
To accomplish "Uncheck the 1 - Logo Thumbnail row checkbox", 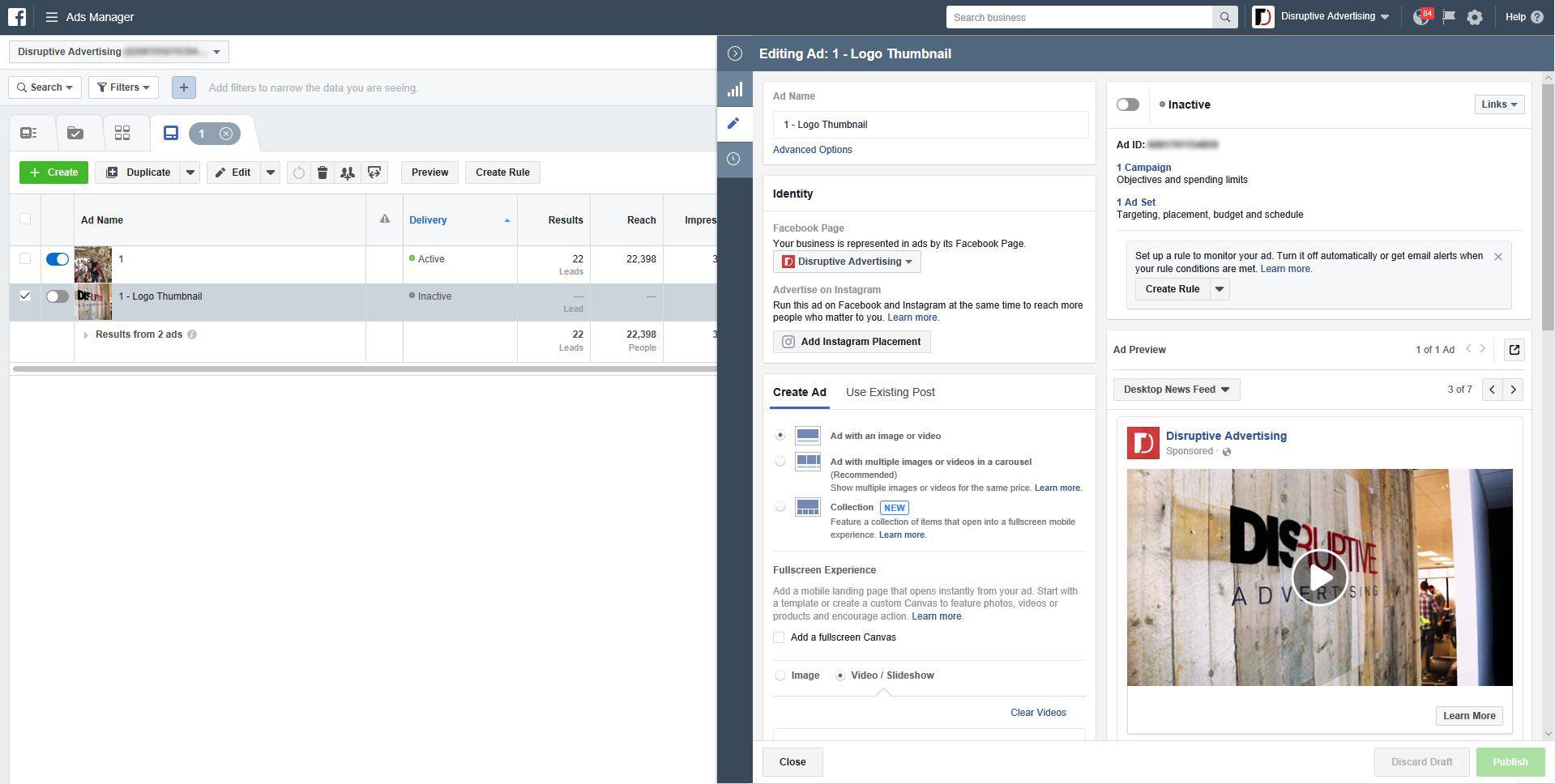I will pyautogui.click(x=25, y=296).
